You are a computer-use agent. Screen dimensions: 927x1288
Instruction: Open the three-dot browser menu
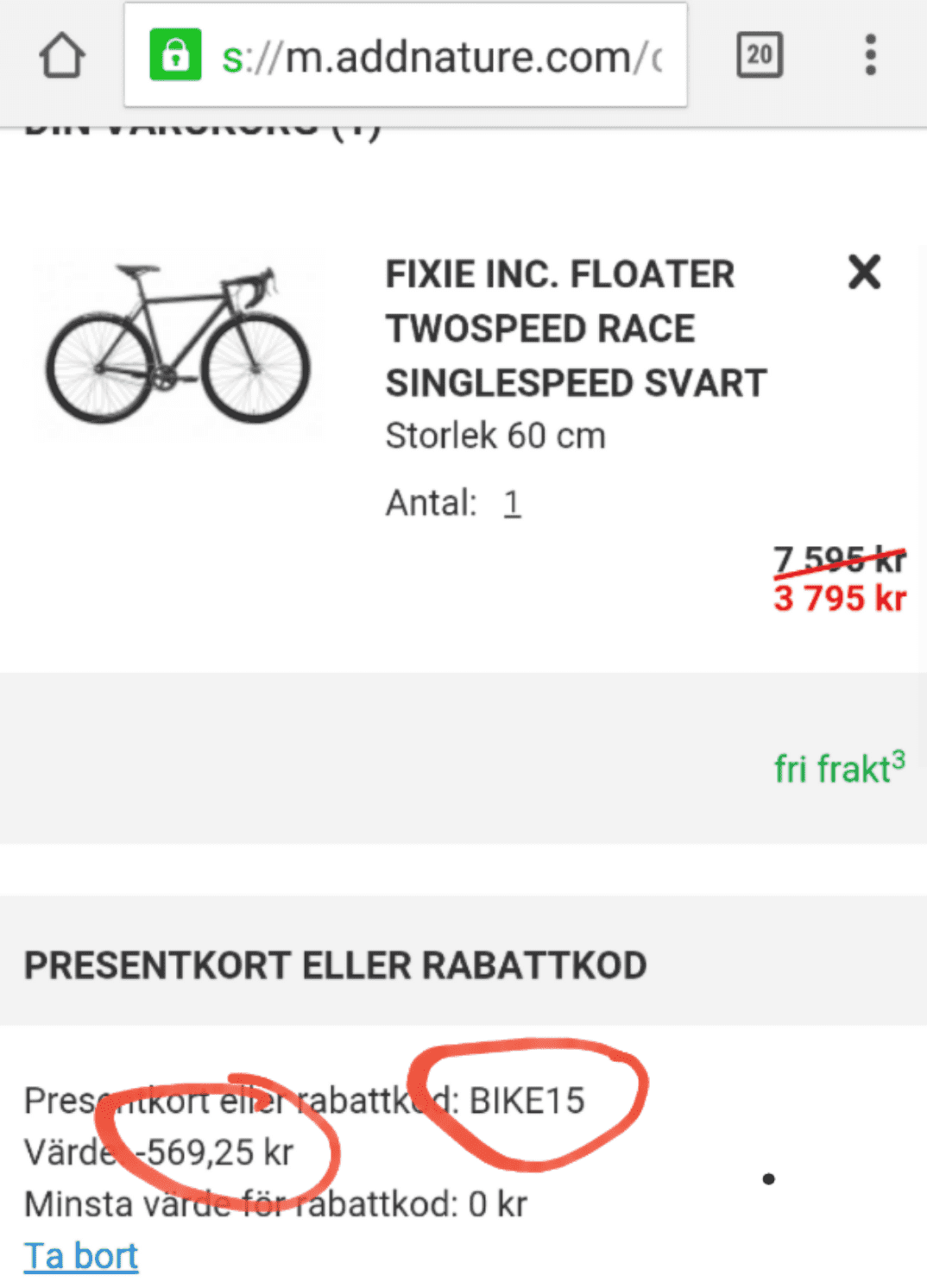click(871, 55)
